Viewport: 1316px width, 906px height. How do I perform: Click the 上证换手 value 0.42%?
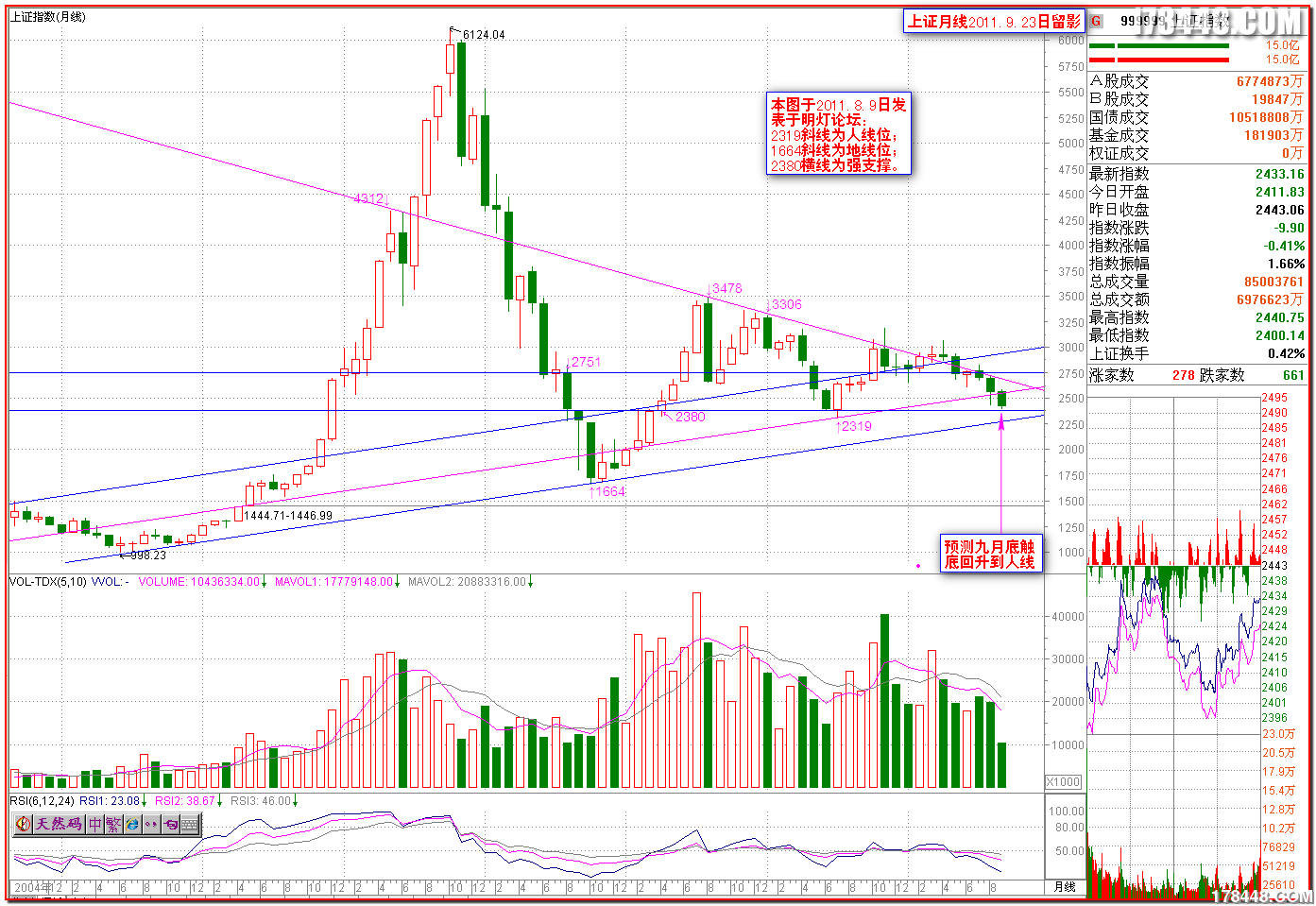[x=1287, y=353]
